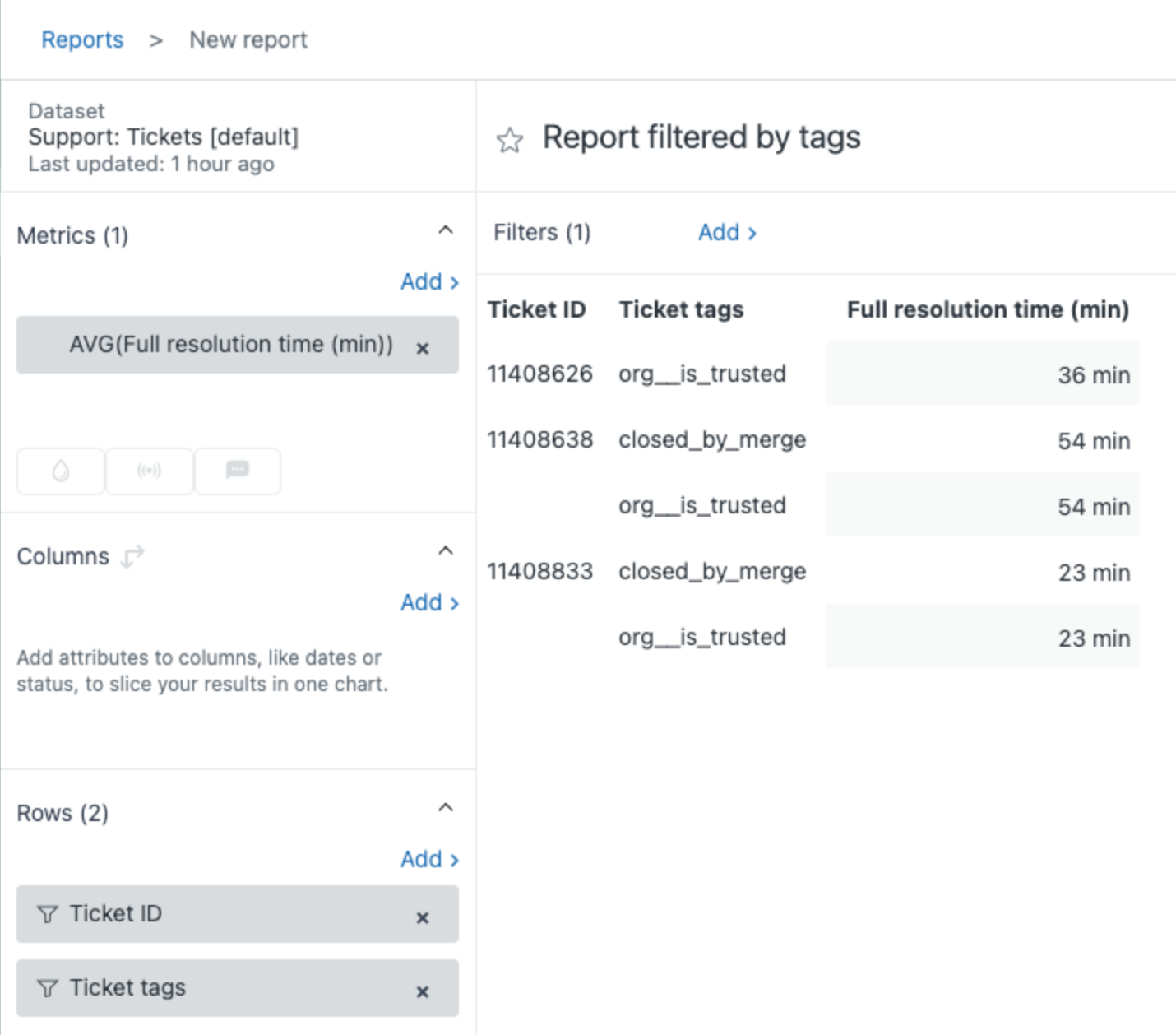Go to Reports breadcrumb link
1176x1035 pixels.
[x=82, y=39]
